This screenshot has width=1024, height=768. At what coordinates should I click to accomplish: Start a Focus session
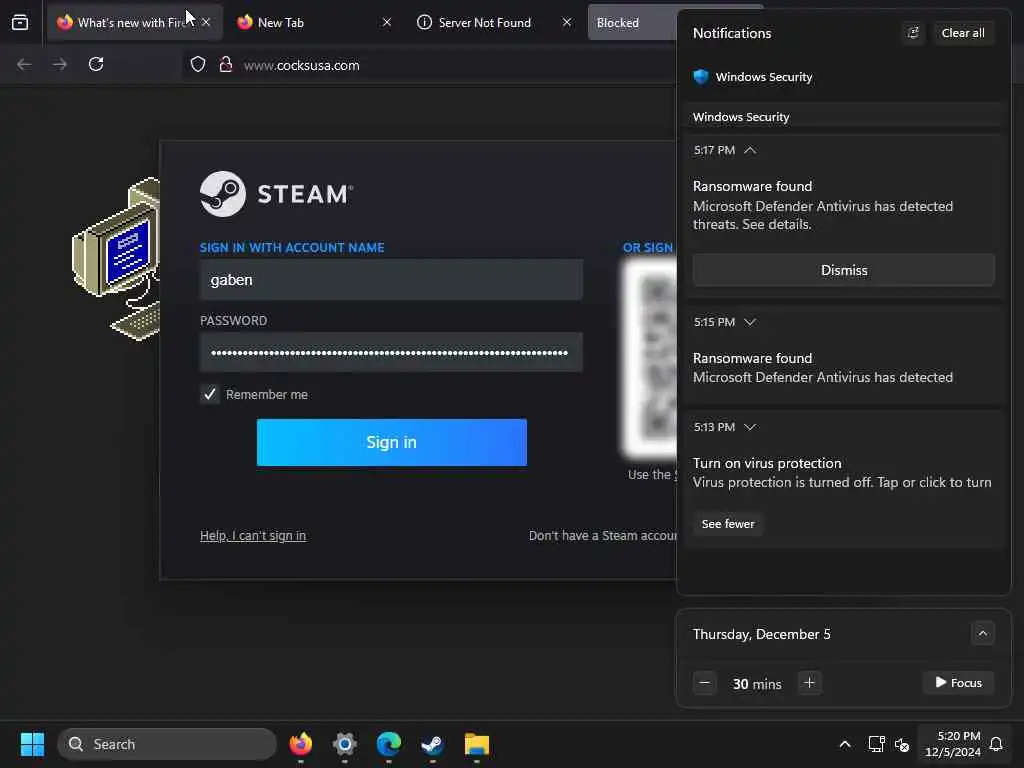point(958,682)
